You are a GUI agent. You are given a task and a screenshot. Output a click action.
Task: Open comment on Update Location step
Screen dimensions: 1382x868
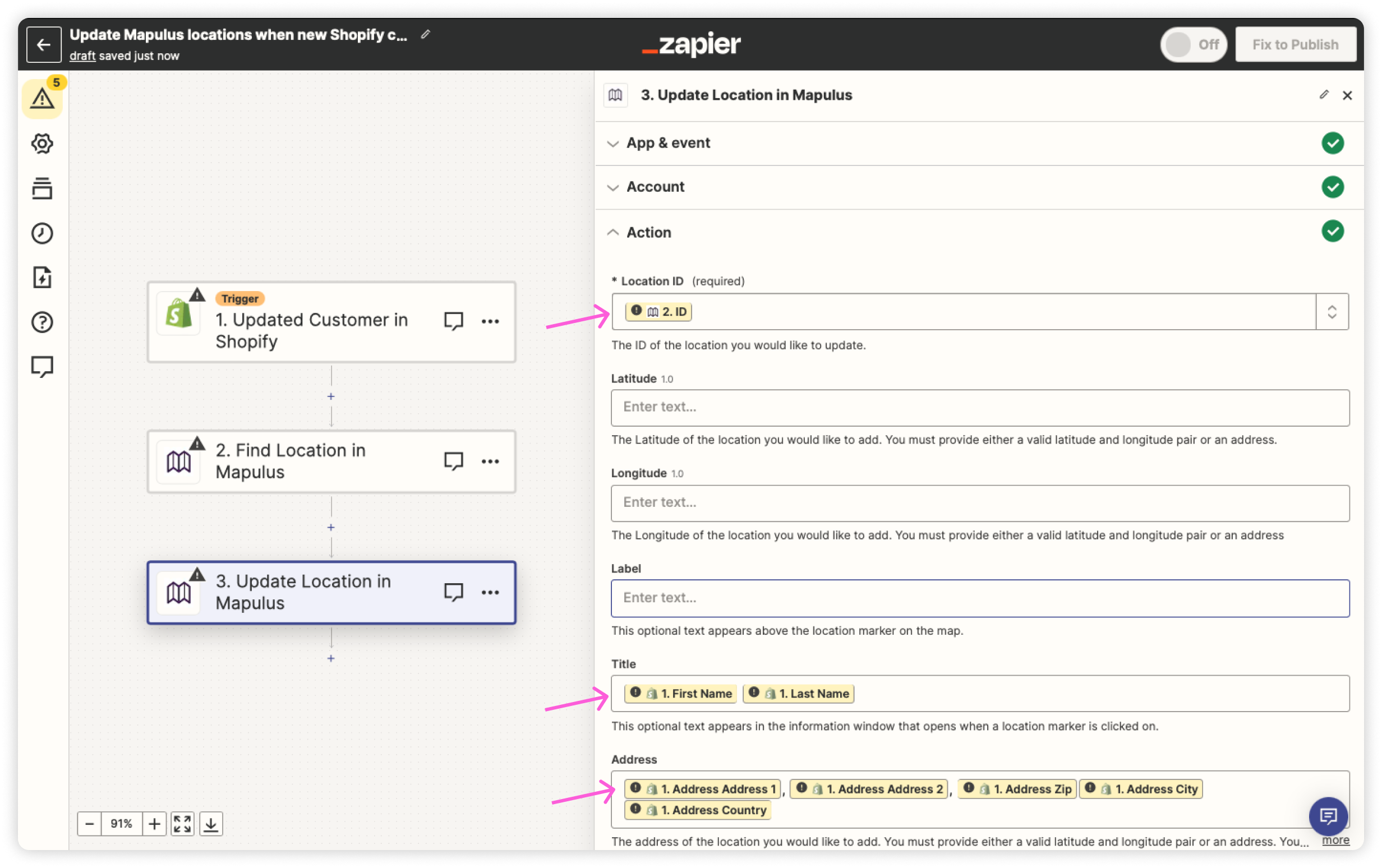[453, 592]
